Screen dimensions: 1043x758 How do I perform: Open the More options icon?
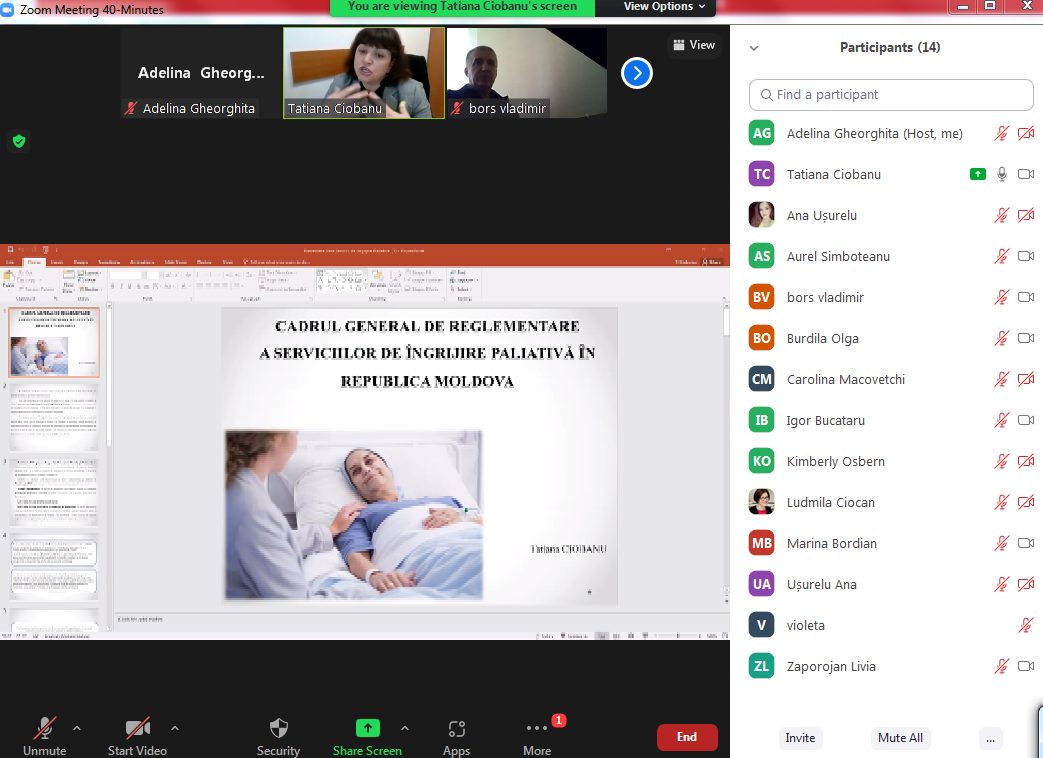click(537, 728)
